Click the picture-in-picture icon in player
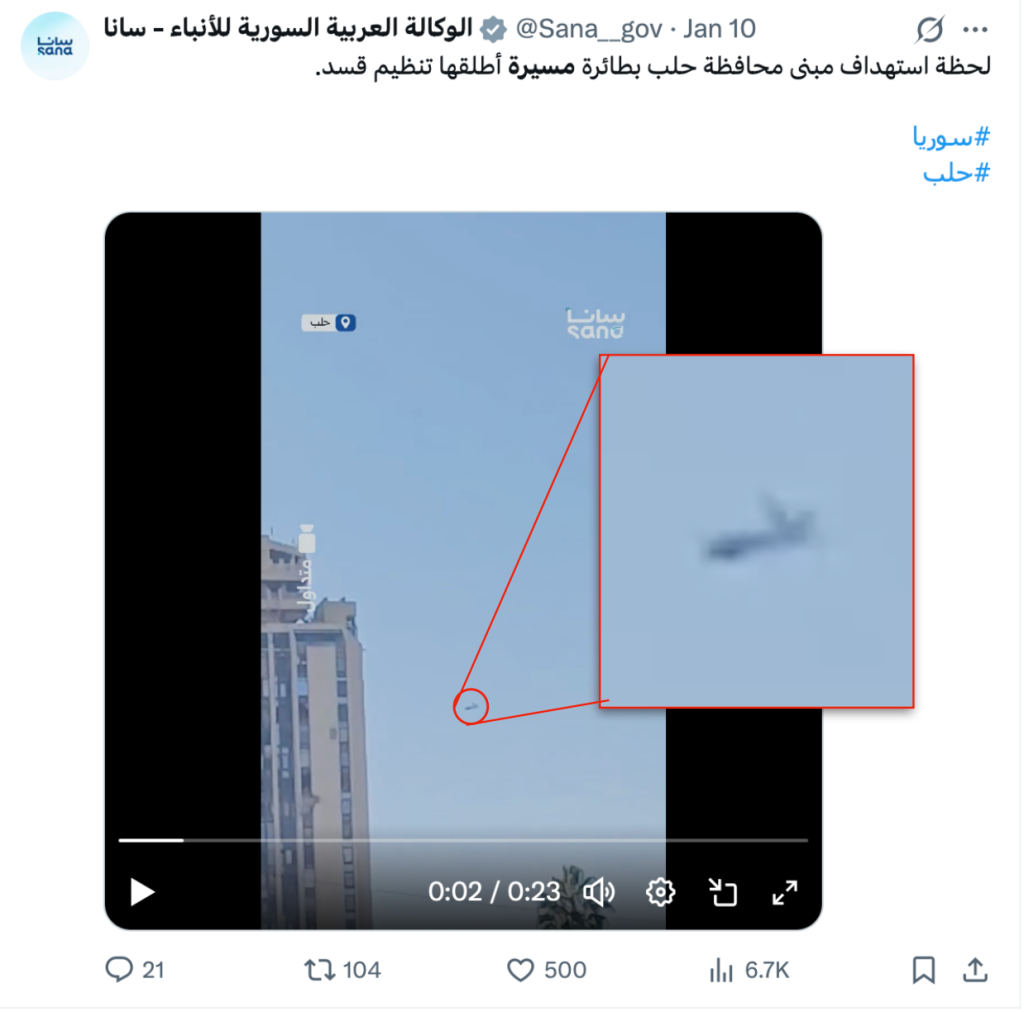Screen dimensions: 1024x1012 (724, 893)
